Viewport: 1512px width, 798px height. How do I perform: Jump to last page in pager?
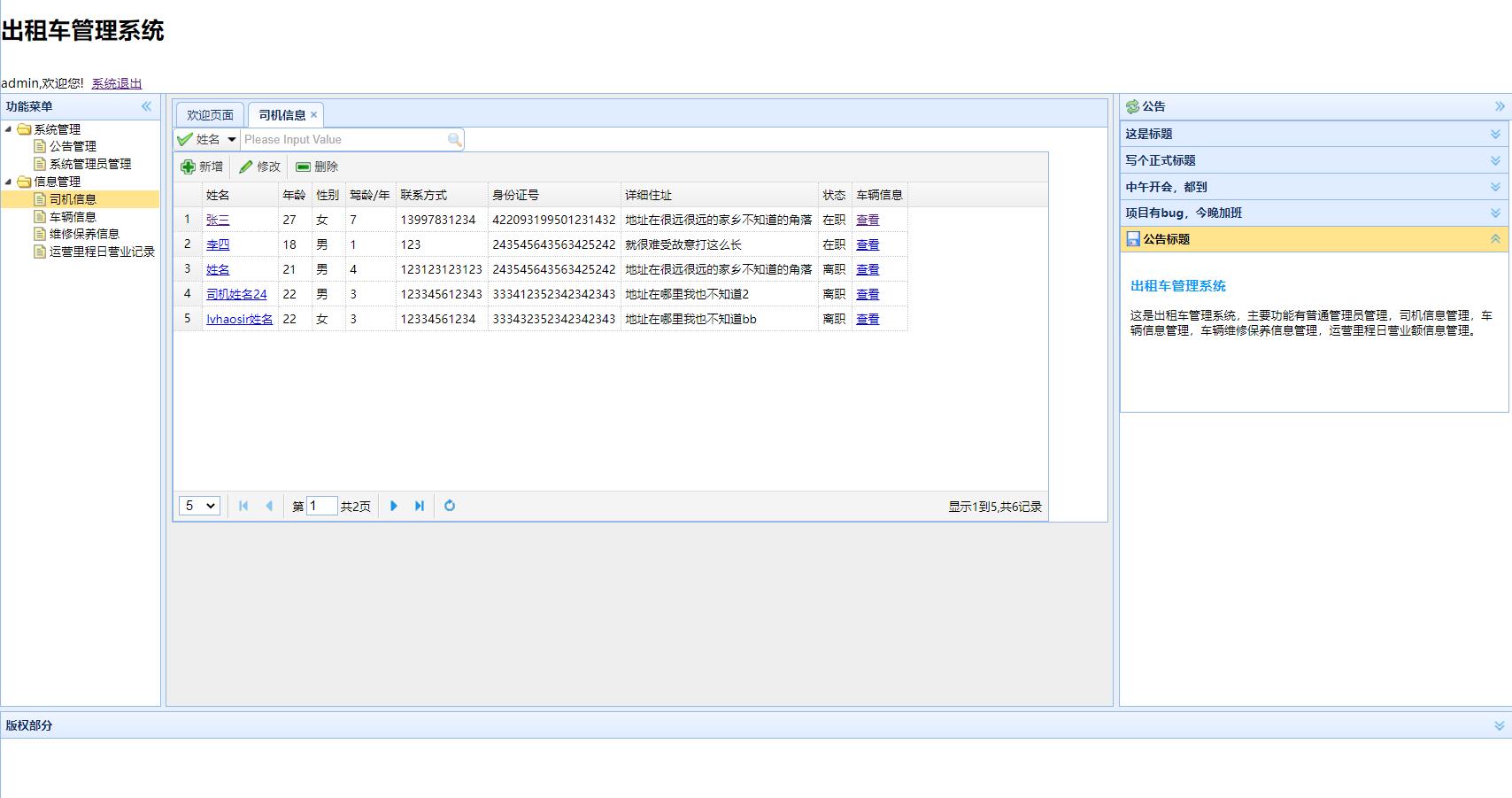pyautogui.click(x=420, y=506)
